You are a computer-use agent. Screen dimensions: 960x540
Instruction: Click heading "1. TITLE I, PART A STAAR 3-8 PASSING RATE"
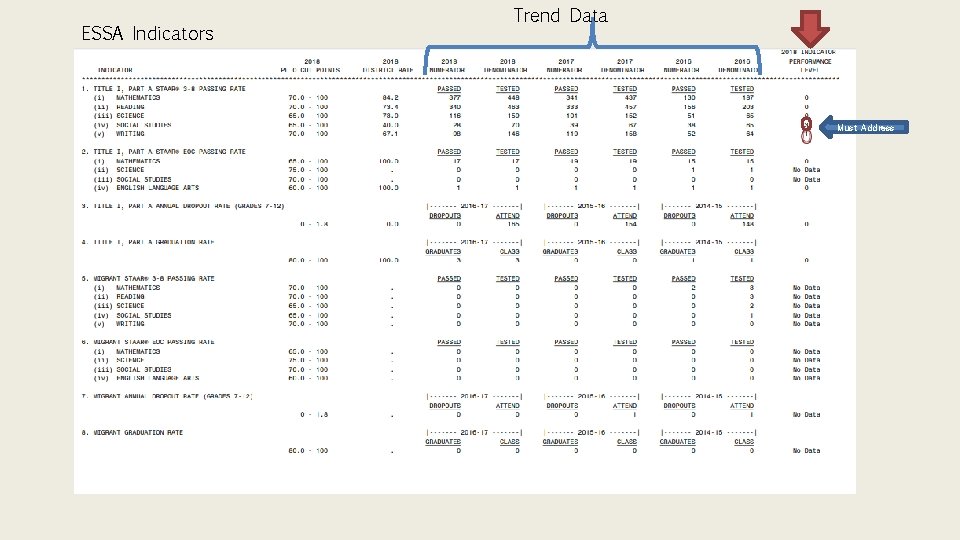click(x=163, y=89)
